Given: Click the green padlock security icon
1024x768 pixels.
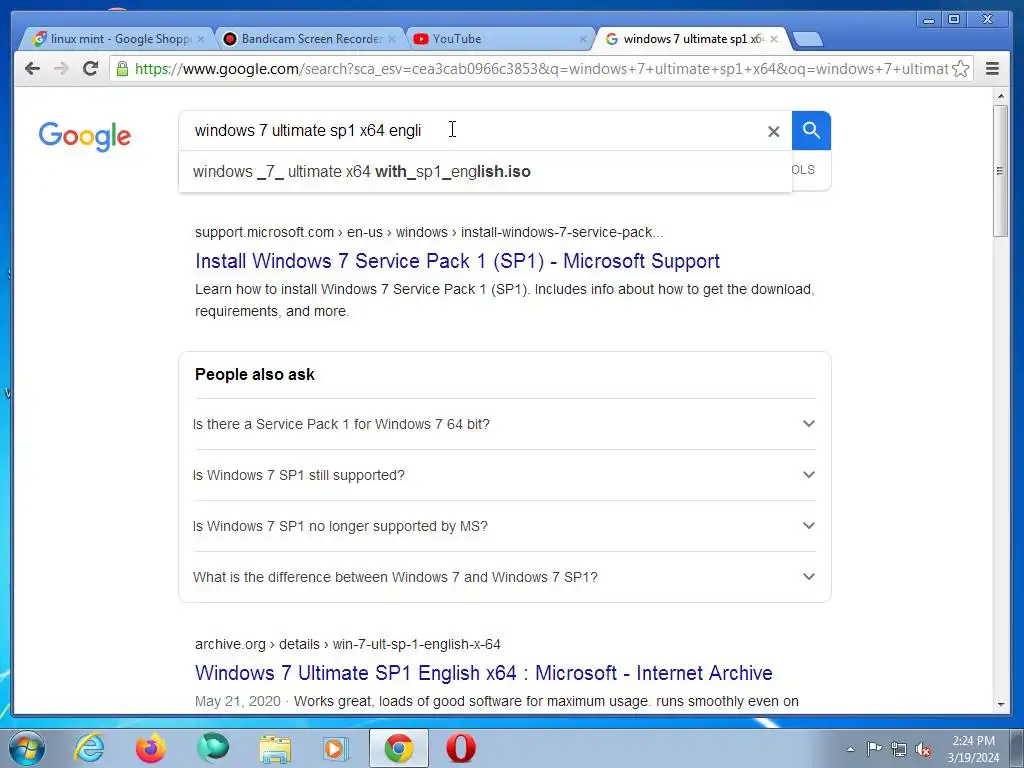Looking at the screenshot, I should pos(122,69).
